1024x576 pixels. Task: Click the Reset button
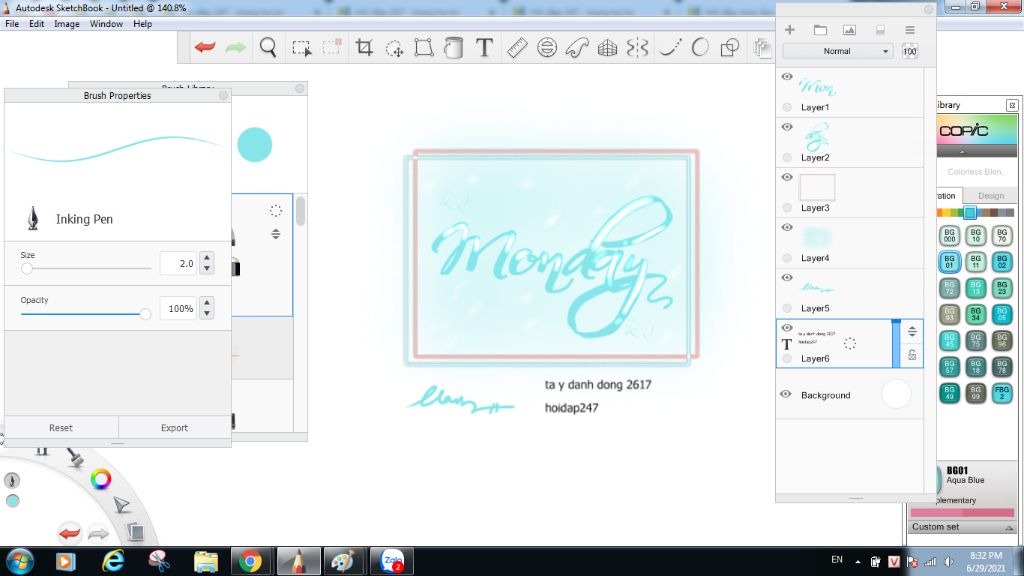point(61,428)
